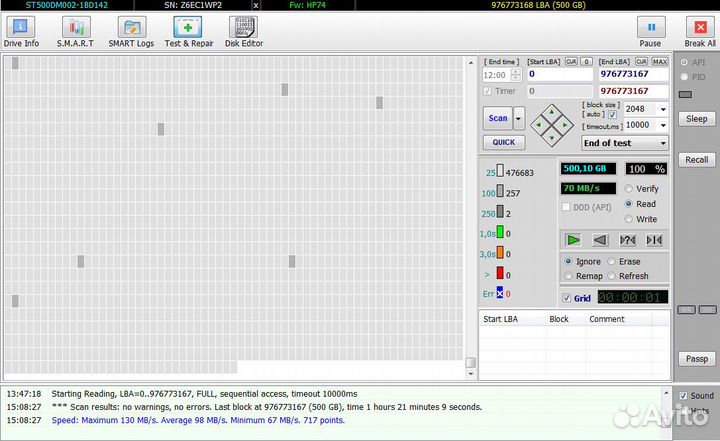Viewport: 720px width, 441px height.
Task: Pause the running scan
Action: (651, 32)
